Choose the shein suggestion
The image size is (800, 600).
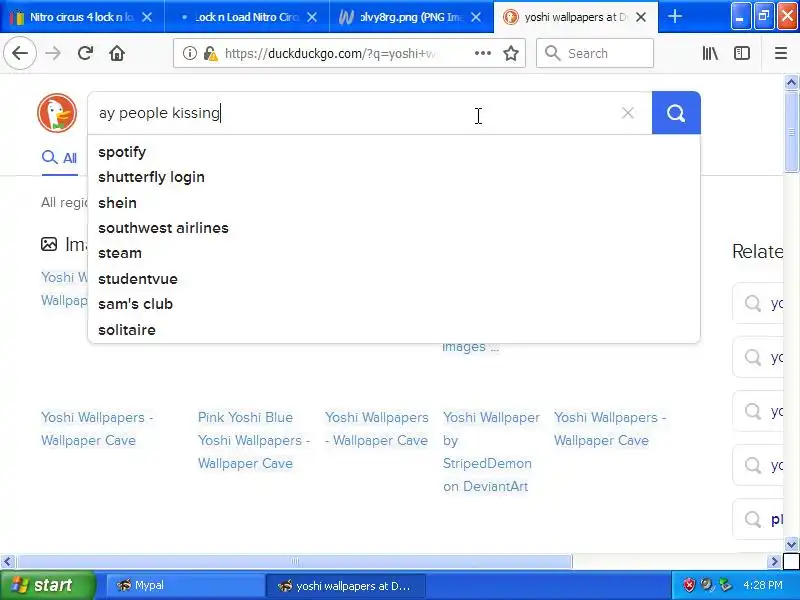pos(394,203)
